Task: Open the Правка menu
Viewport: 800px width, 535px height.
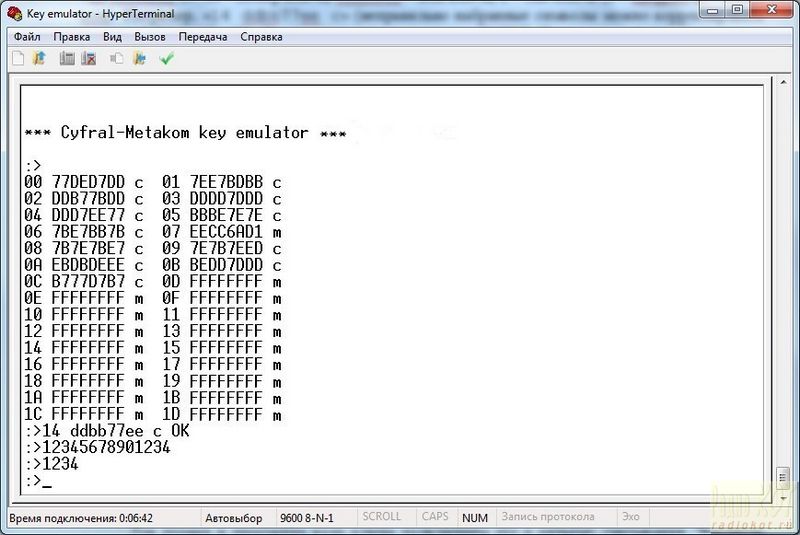Action: click(72, 37)
